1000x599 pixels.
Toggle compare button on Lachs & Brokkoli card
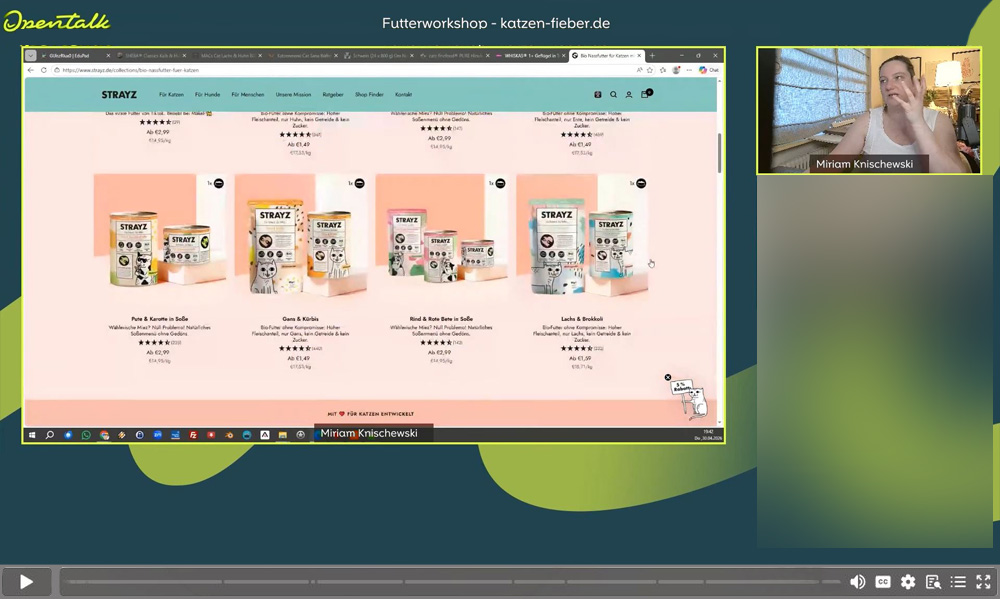[641, 183]
